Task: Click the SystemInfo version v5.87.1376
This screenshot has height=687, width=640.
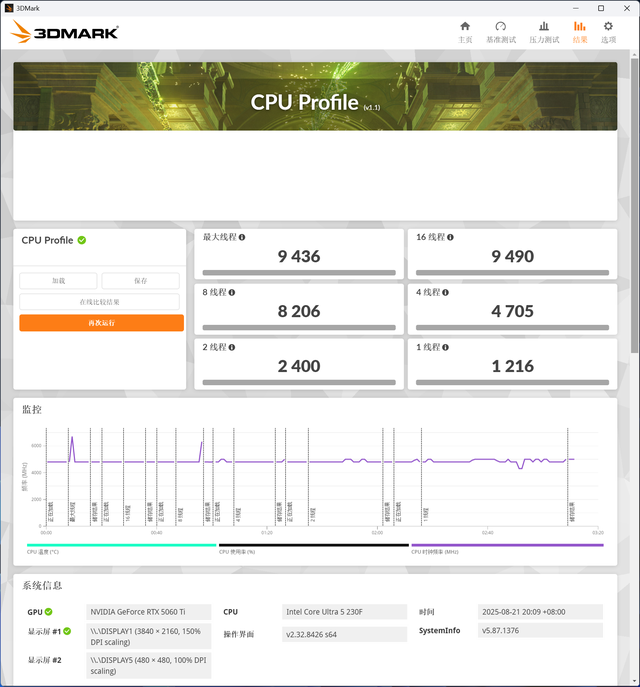Action: pos(540,630)
